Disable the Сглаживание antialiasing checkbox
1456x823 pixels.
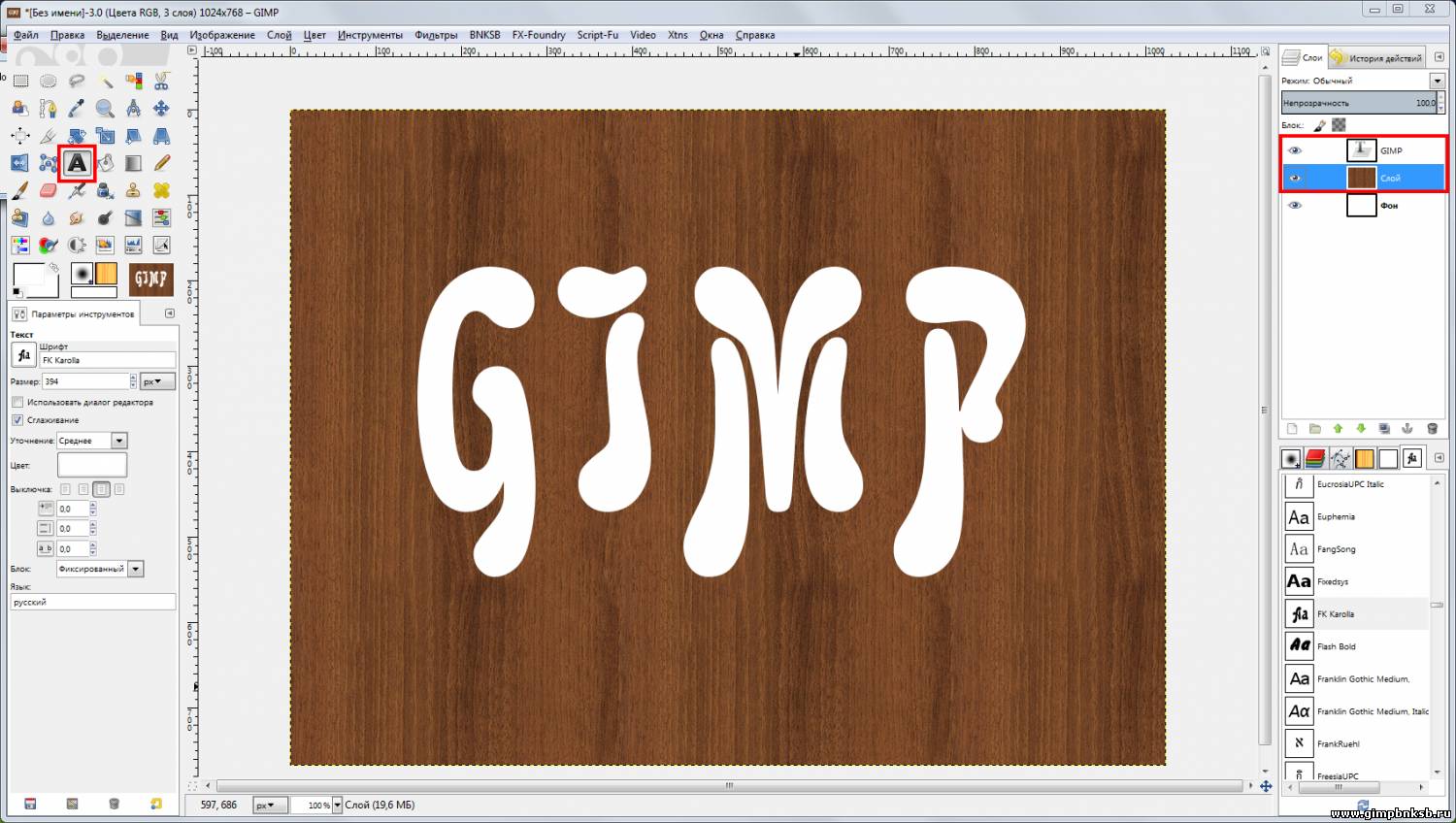pos(17,420)
